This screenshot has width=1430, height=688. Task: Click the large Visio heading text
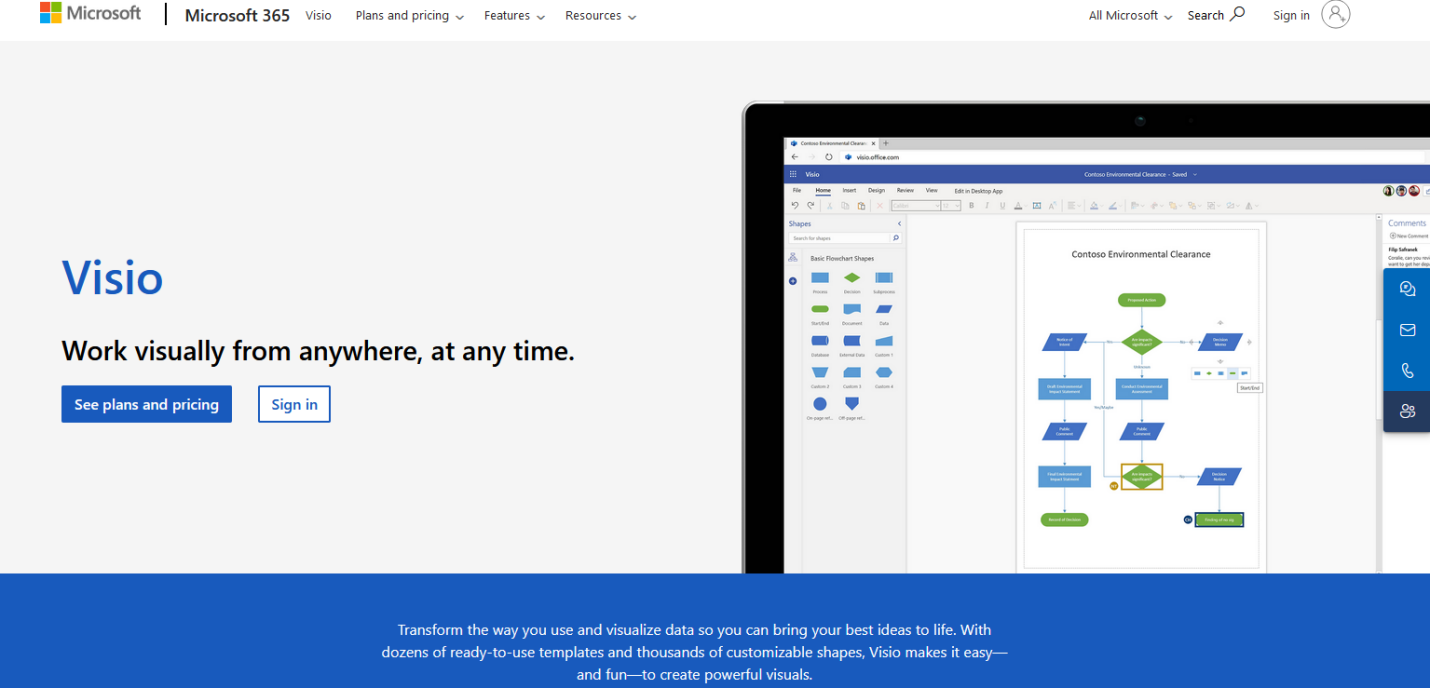tap(112, 277)
